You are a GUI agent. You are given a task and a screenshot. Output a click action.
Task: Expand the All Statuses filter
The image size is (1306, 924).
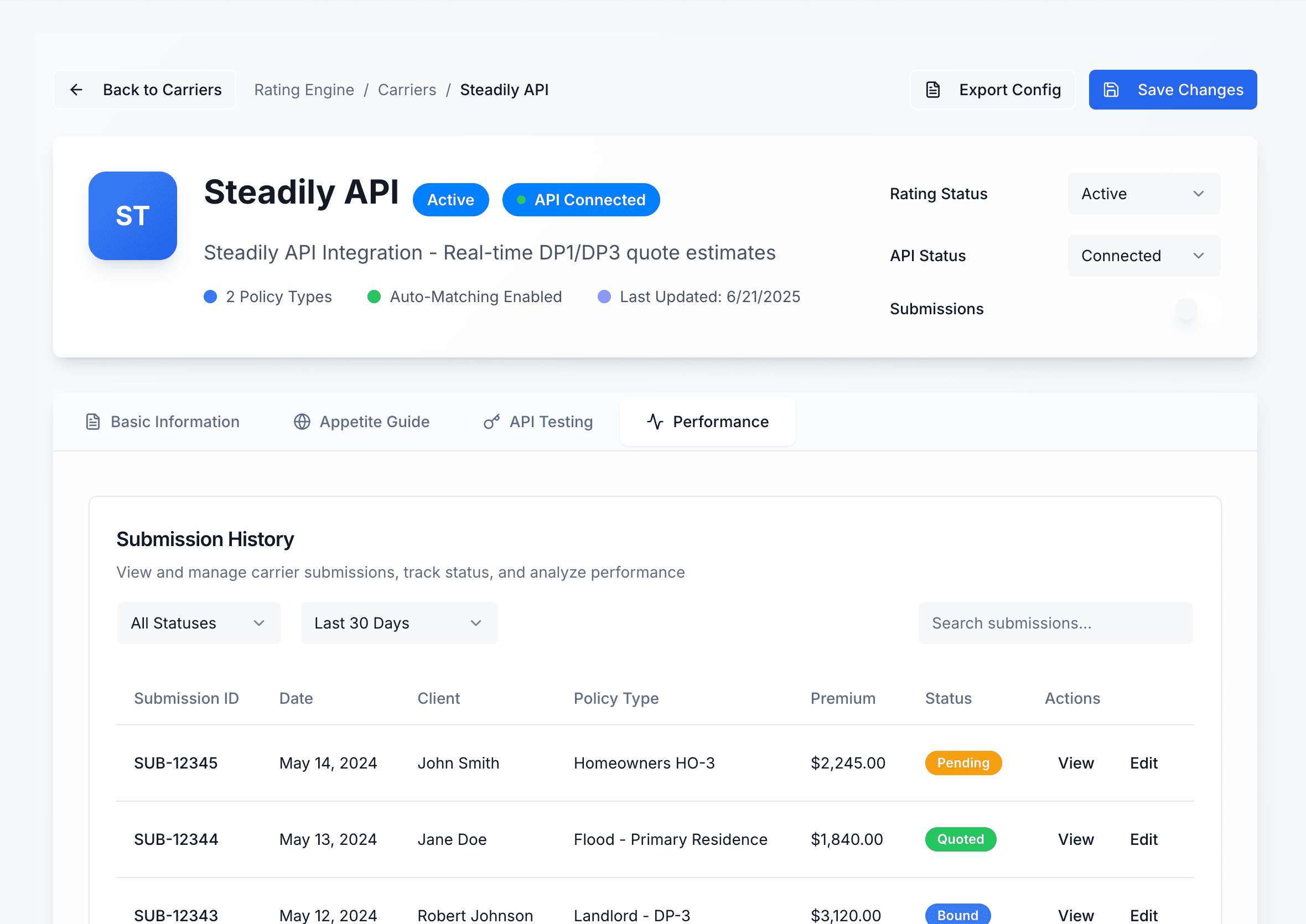199,622
